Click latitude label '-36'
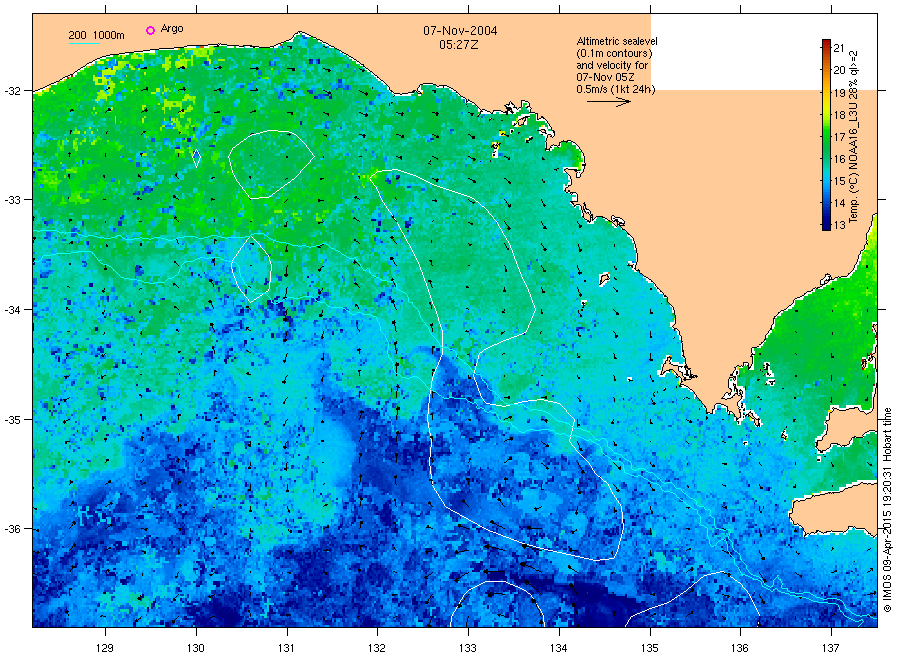 (x=11, y=529)
